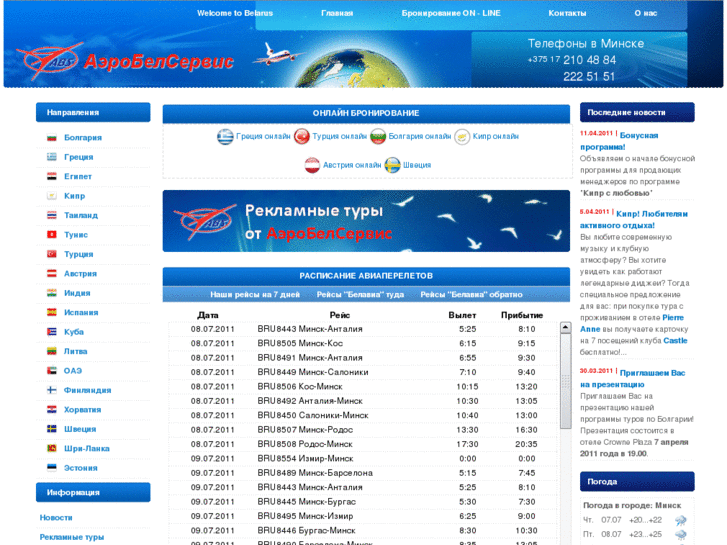Open the О нас menu item
The image size is (727, 545).
[x=646, y=13]
